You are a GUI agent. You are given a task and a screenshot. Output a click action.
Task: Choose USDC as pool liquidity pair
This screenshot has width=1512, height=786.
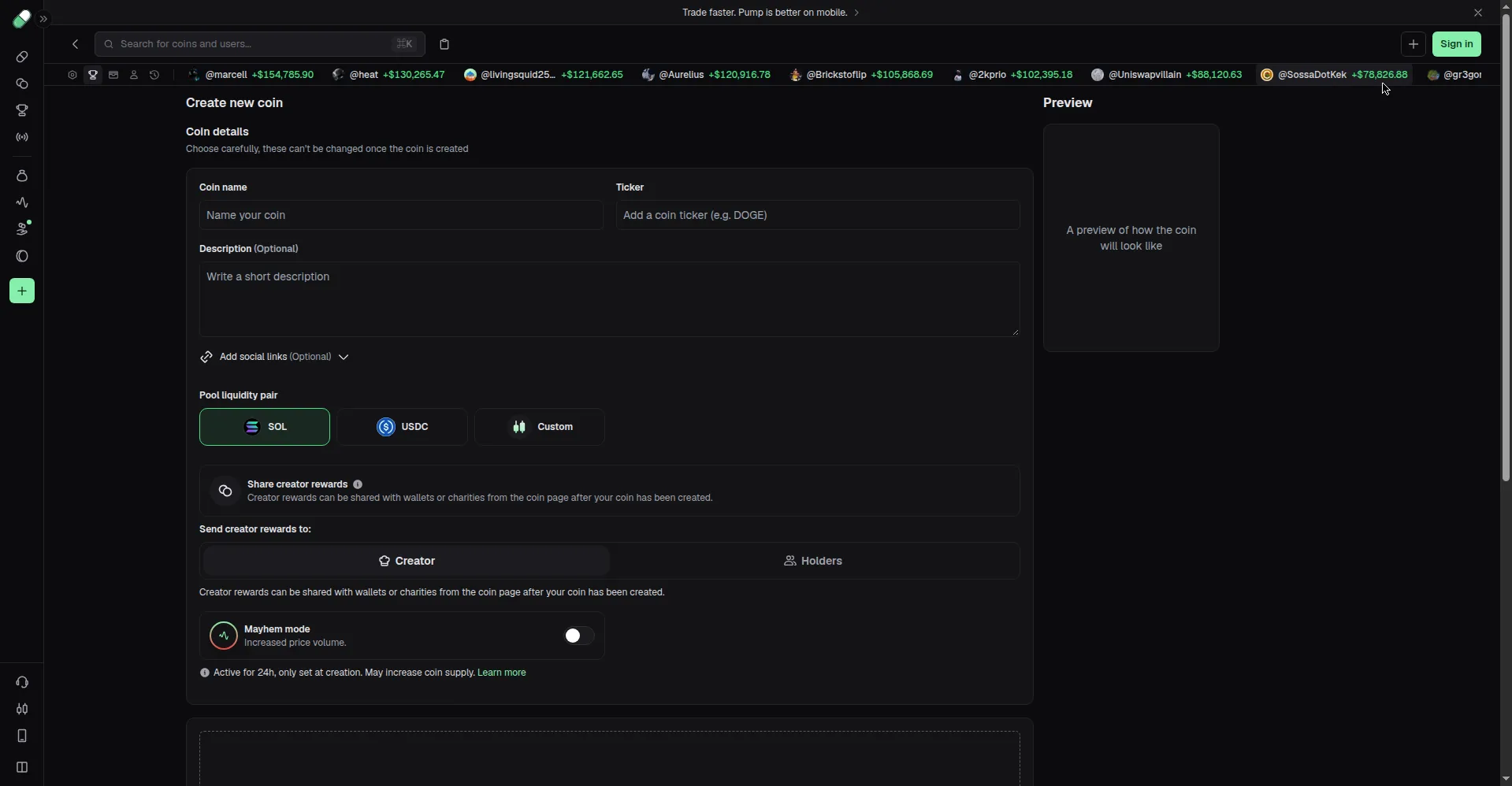403,427
